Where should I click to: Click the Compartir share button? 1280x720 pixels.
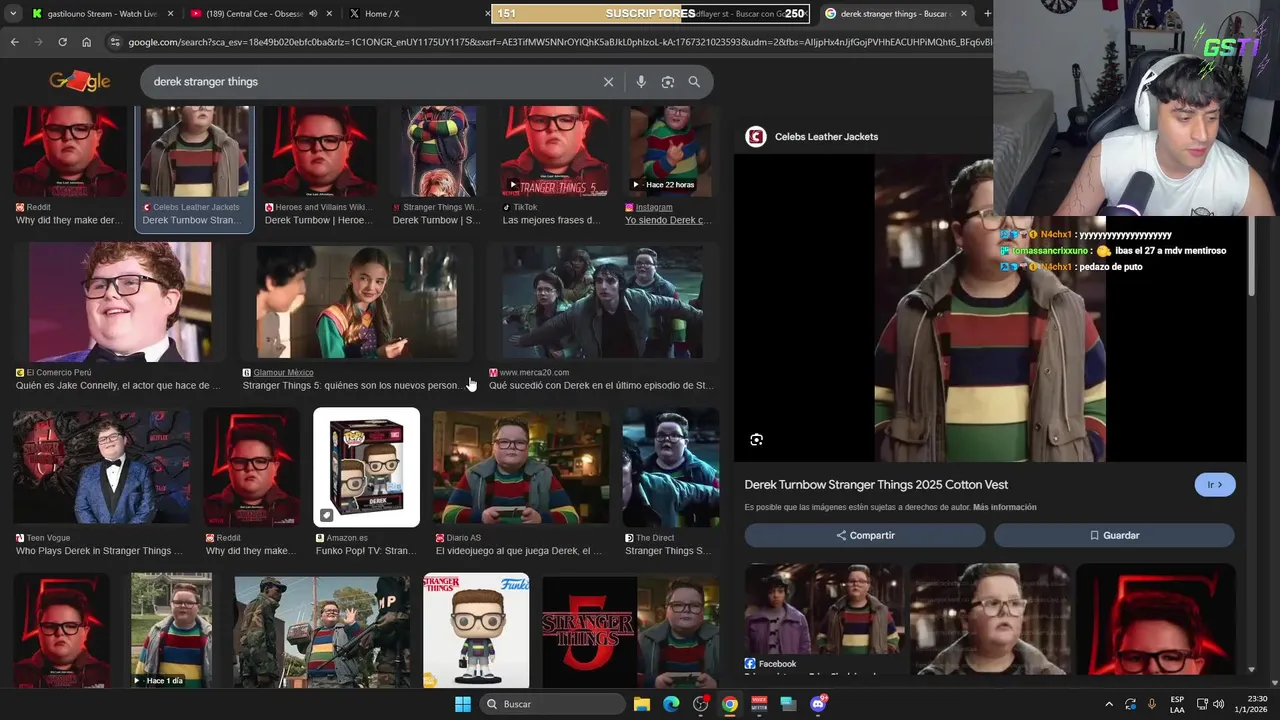point(865,535)
